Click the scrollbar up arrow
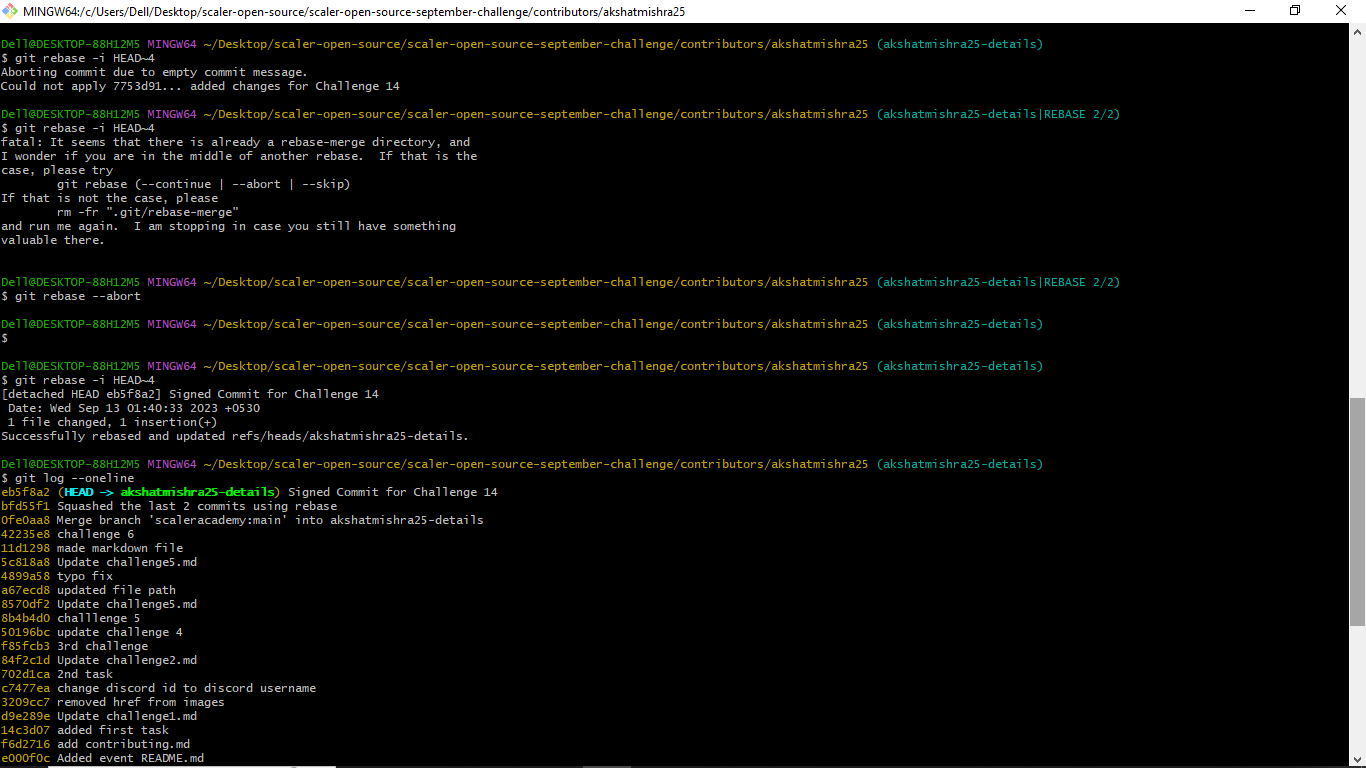The height and width of the screenshot is (768, 1366). 1358,31
